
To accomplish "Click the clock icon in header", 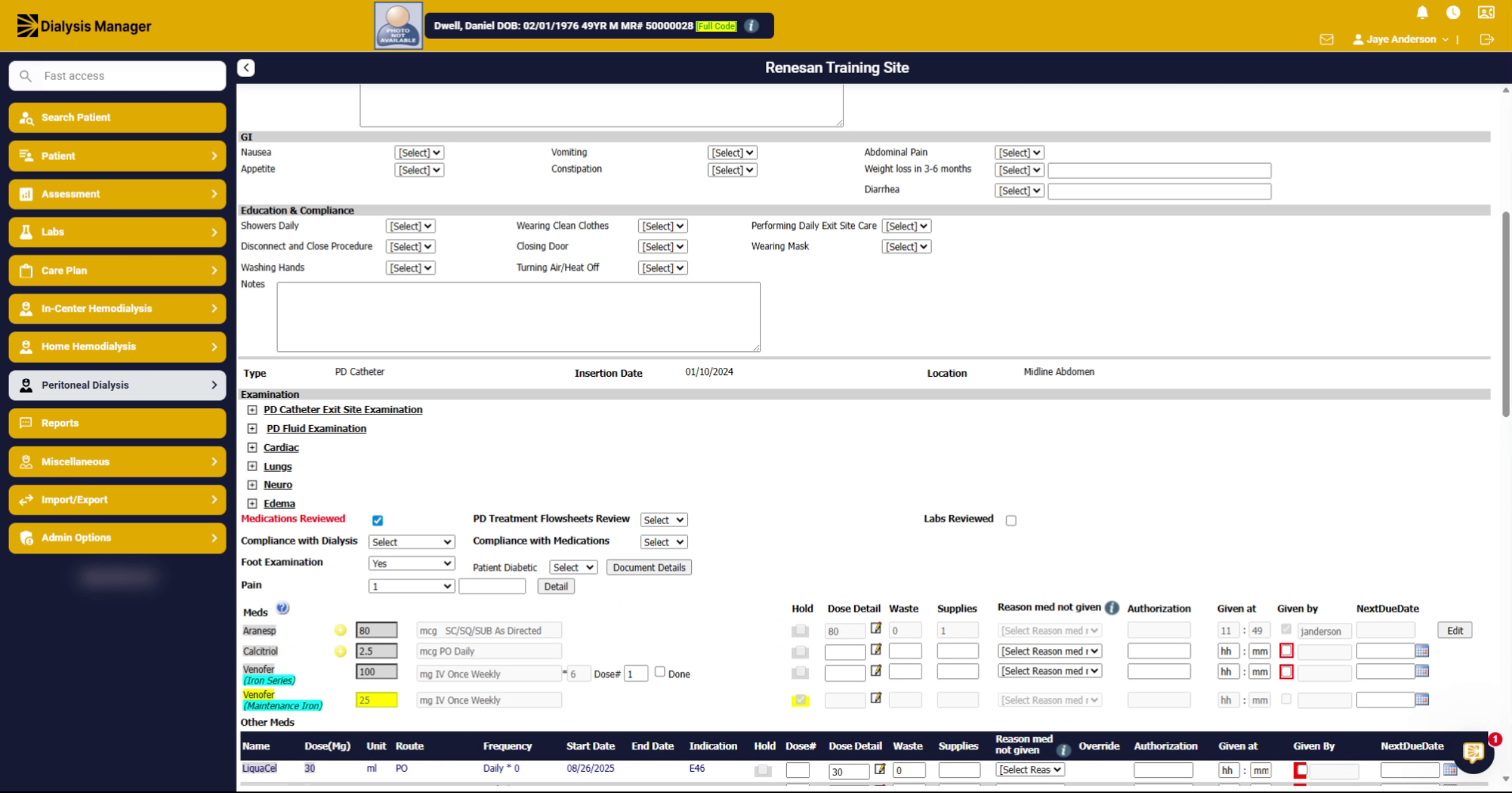I will (x=1453, y=13).
